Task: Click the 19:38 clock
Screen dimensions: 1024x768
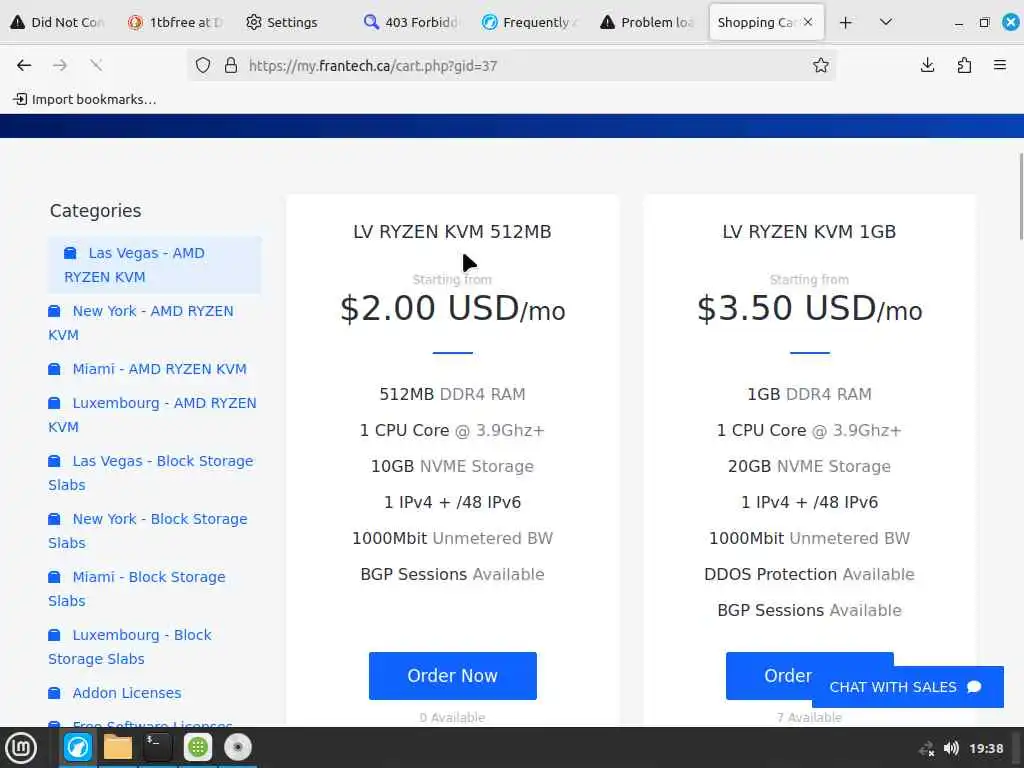Action: 986,748
